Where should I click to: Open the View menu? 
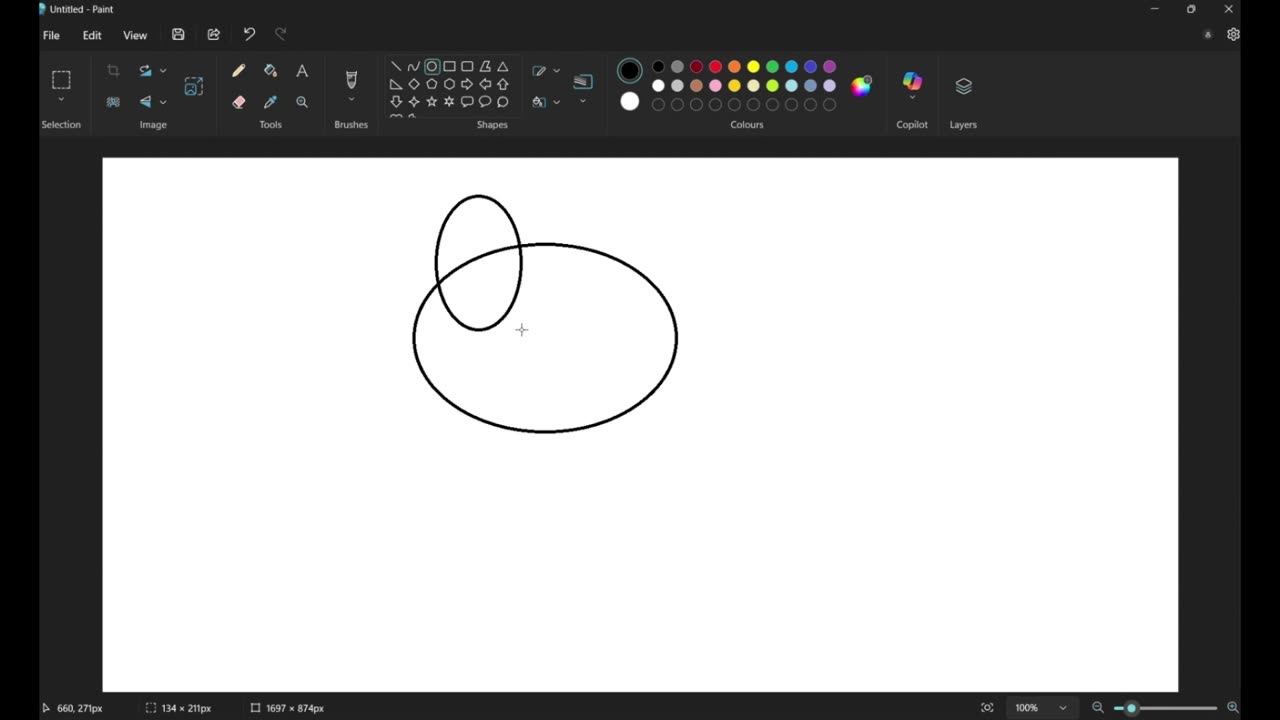coord(135,35)
